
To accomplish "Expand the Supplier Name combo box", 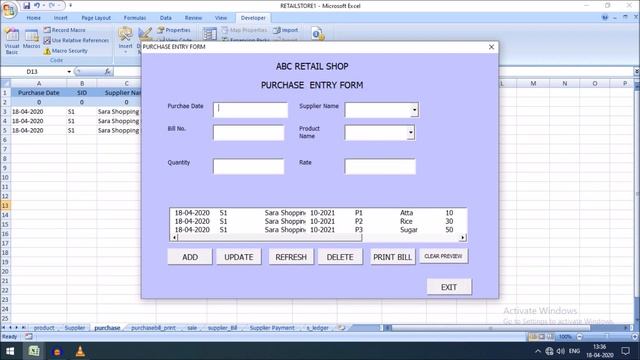I will pyautogui.click(x=414, y=110).
